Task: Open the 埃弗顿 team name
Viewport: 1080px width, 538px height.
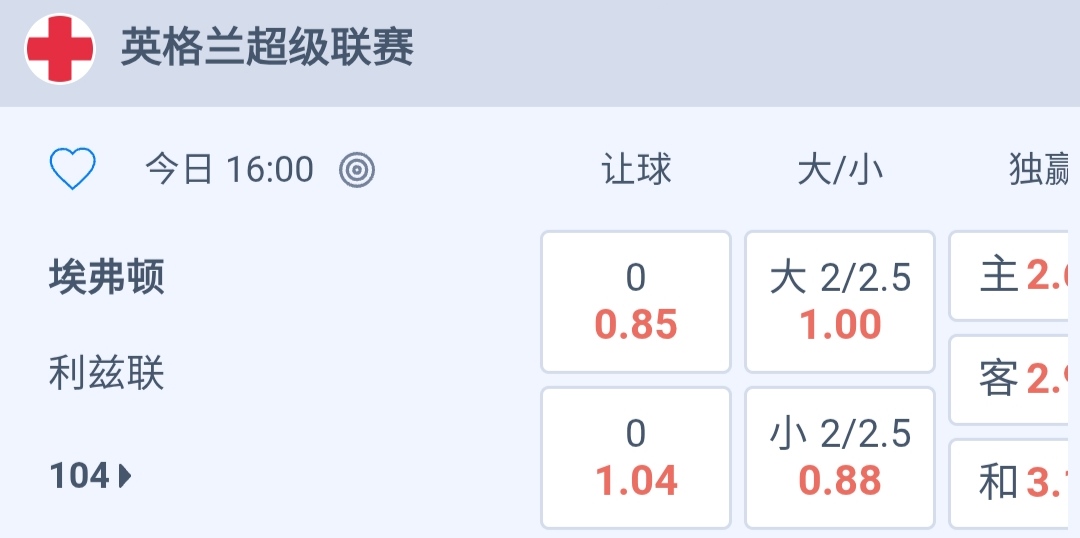Action: (x=107, y=277)
